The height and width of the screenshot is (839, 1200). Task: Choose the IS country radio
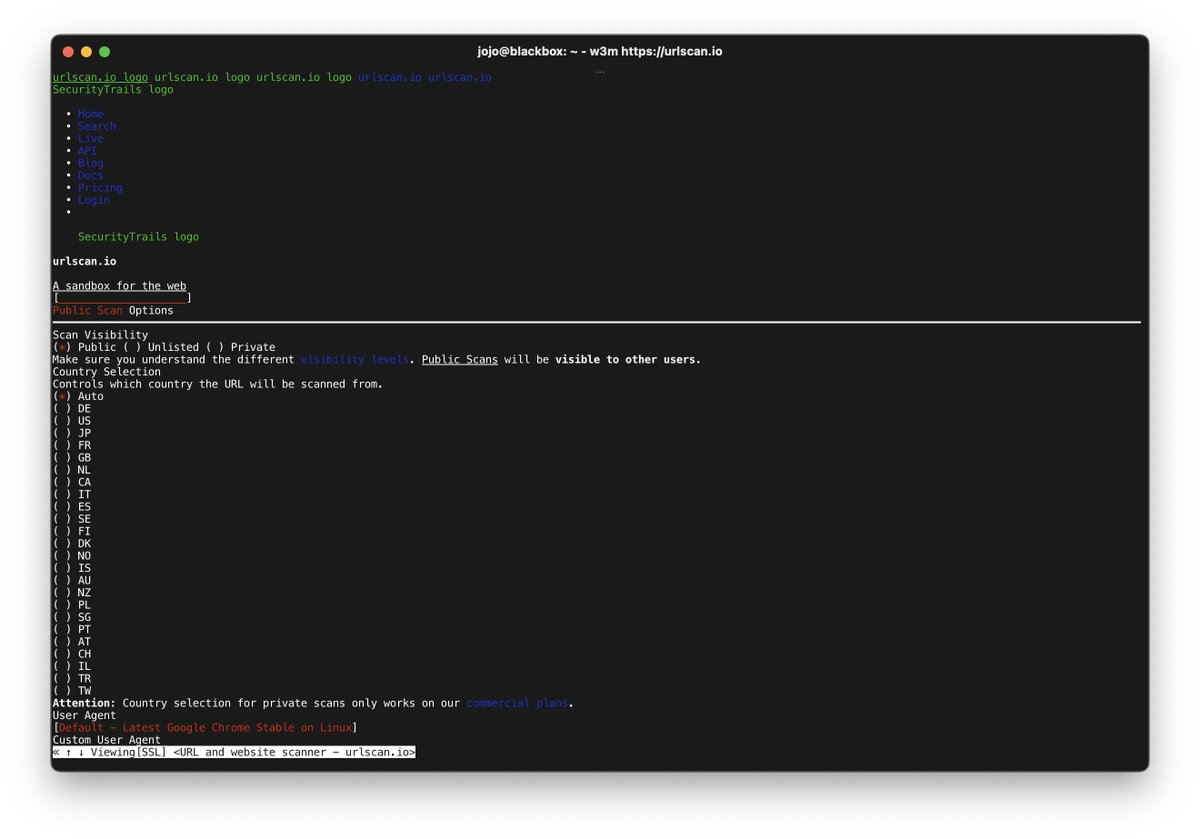(62, 568)
